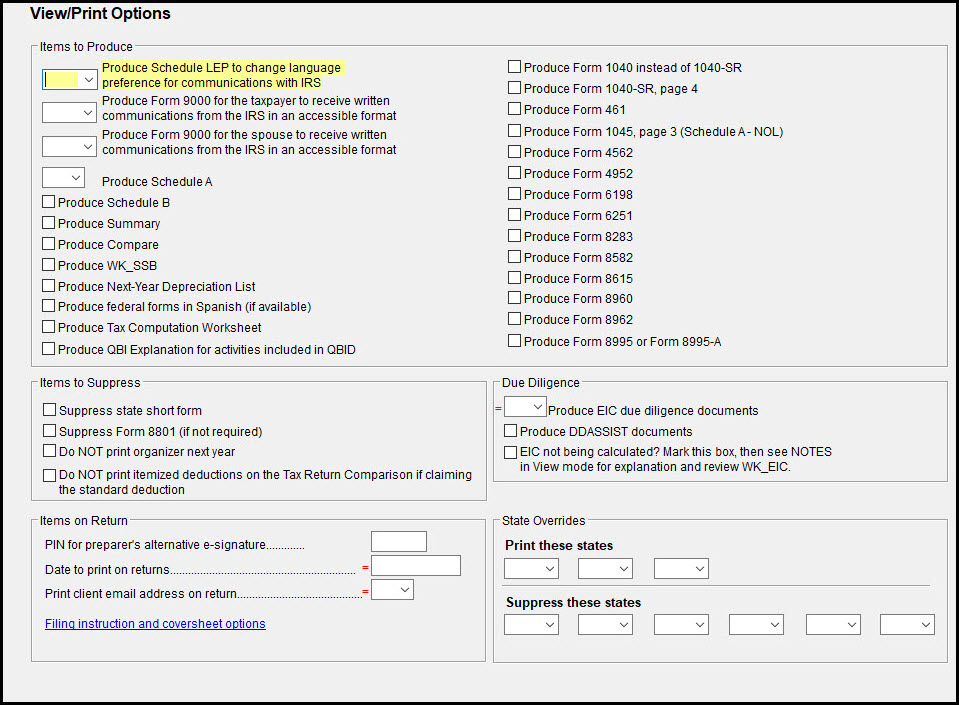Check Produce Form 1040 instead of 1040-SR
Screen dimensions: 959x705
click(x=515, y=67)
